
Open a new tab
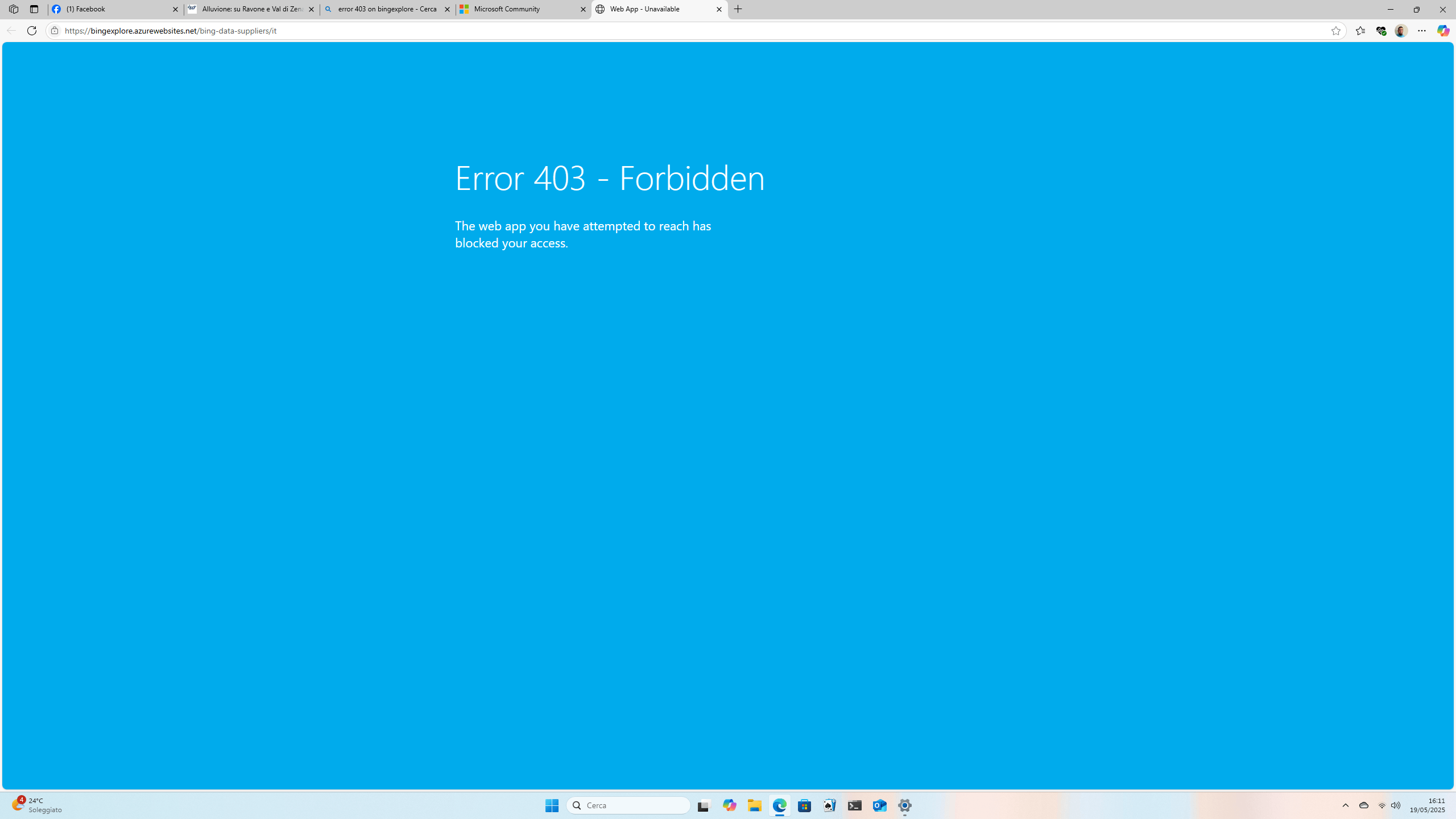pos(738,9)
